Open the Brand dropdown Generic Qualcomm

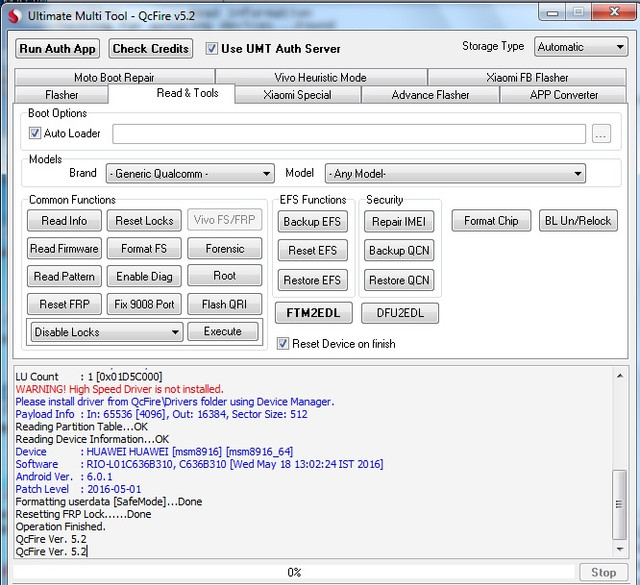[x=190, y=174]
